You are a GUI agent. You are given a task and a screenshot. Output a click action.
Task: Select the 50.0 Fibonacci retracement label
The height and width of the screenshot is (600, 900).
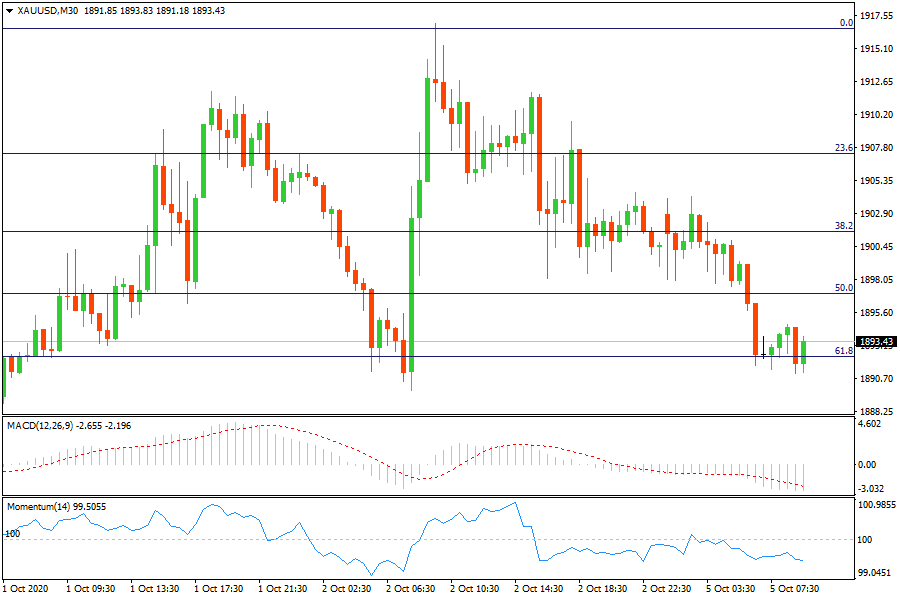click(x=843, y=288)
